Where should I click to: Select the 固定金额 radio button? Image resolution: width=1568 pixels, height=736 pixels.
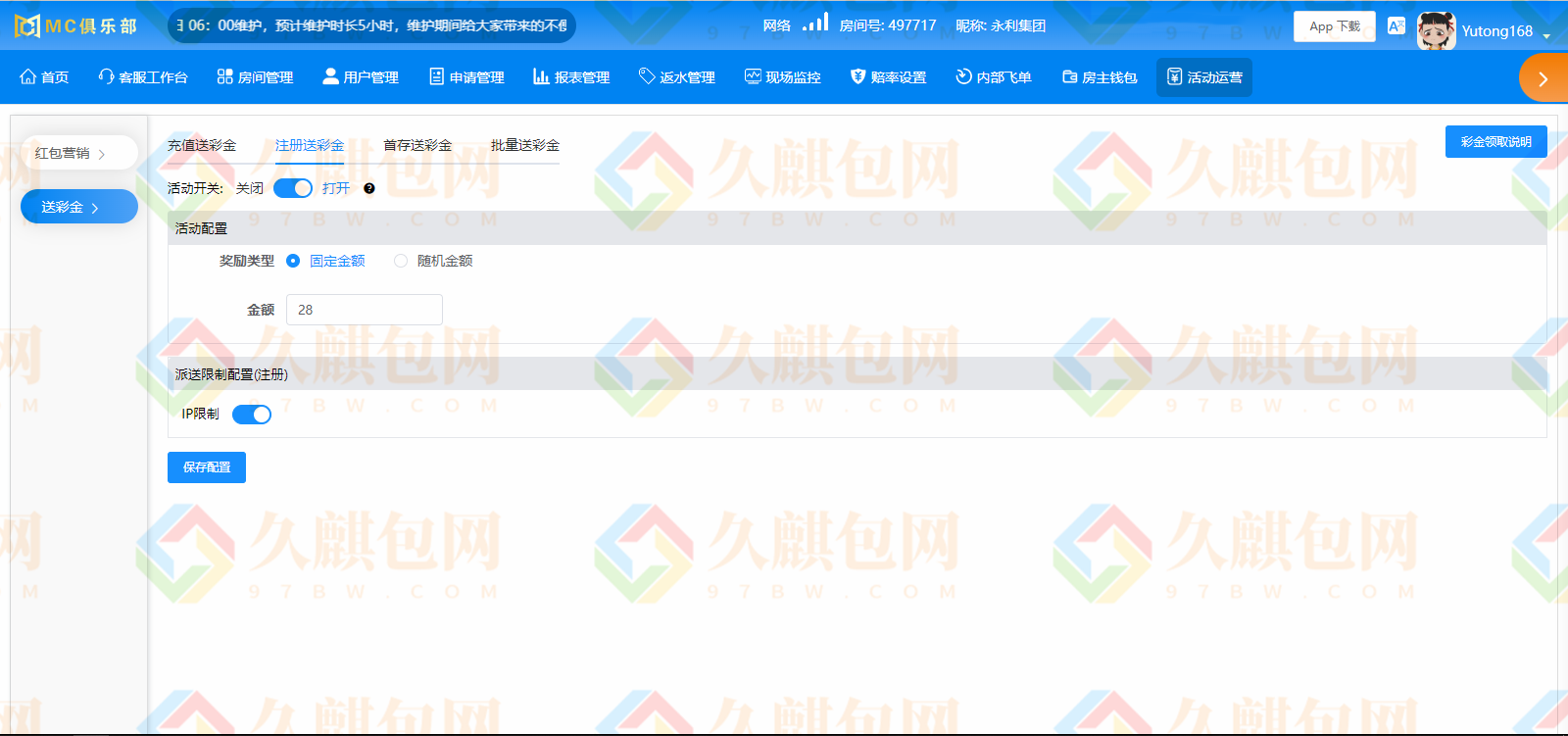(x=293, y=261)
